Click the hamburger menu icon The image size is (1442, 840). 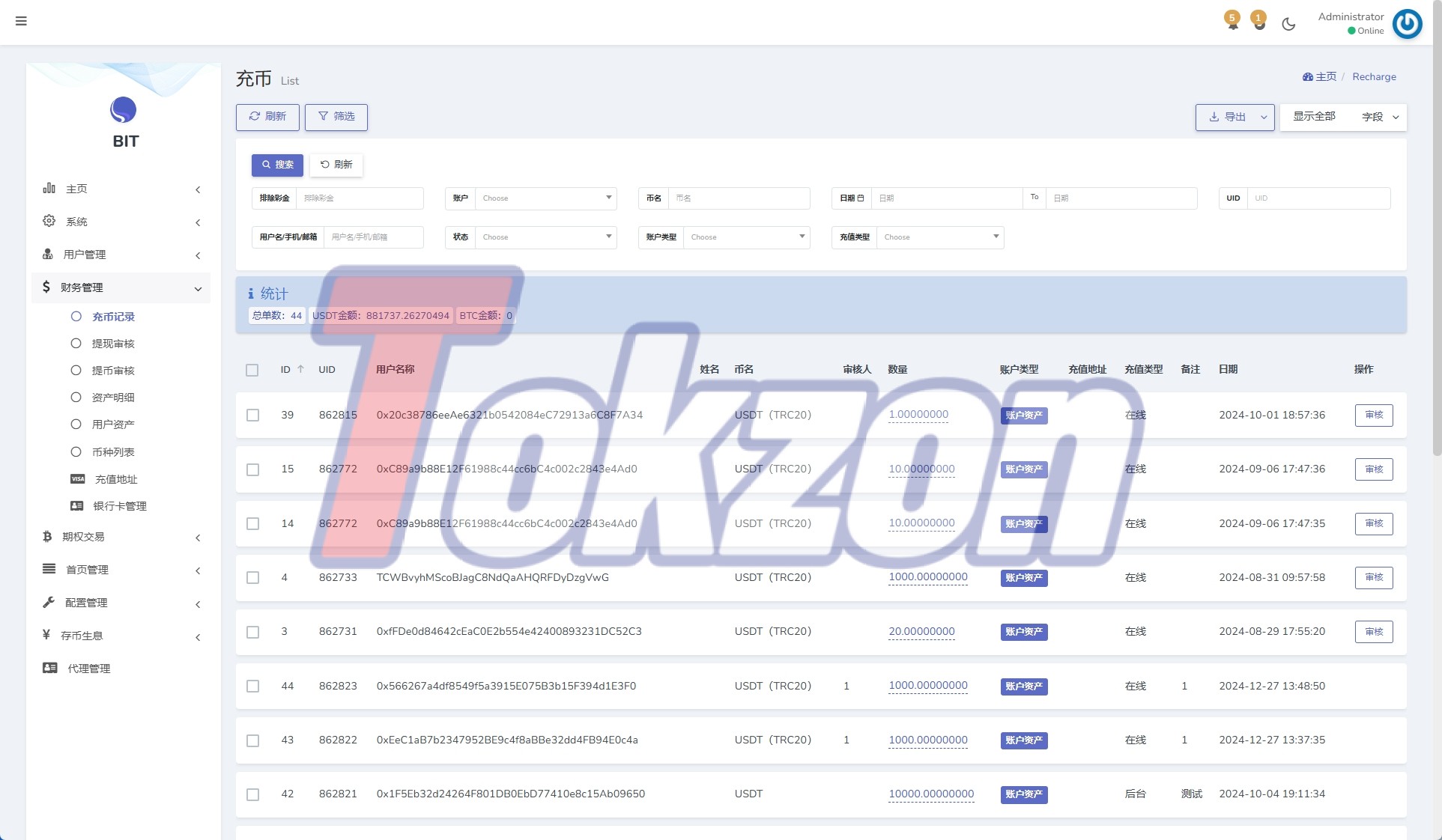[21, 21]
